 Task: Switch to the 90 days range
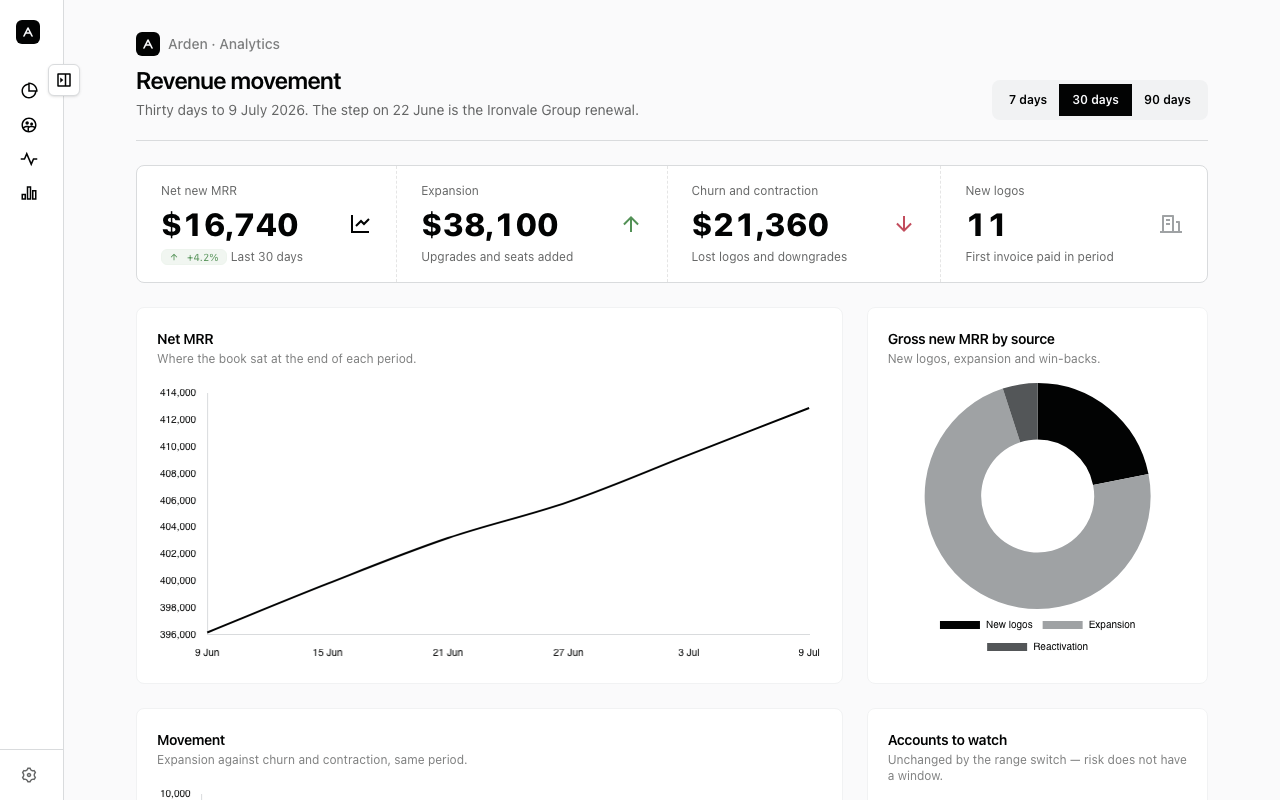click(x=1167, y=100)
